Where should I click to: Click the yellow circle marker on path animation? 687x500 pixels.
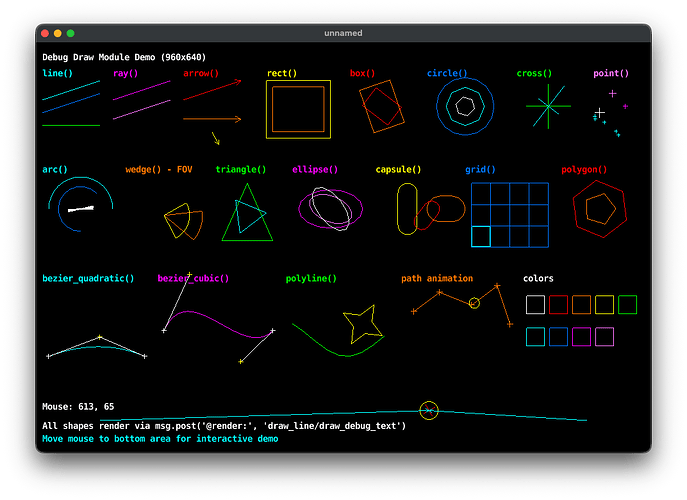click(474, 303)
